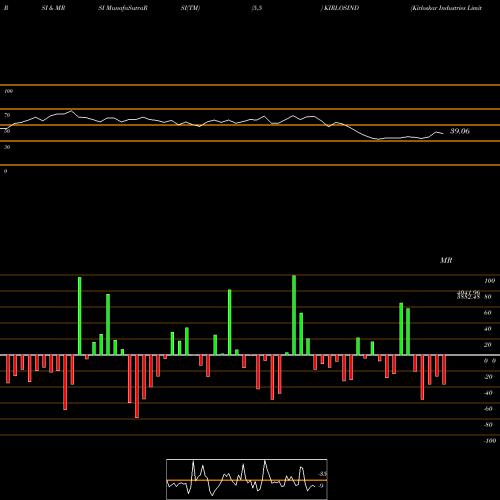Image resolution: width=500 pixels, height=500 pixels.
Task: Click the 60 label on MR axis
Action: [488, 313]
